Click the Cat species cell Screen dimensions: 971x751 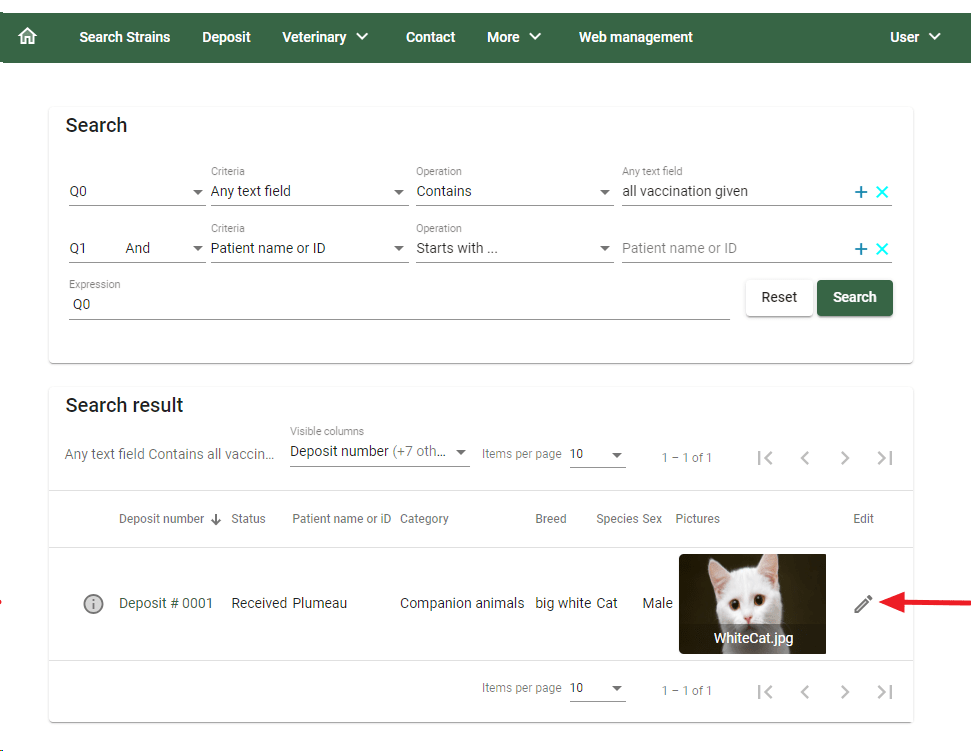coord(607,603)
